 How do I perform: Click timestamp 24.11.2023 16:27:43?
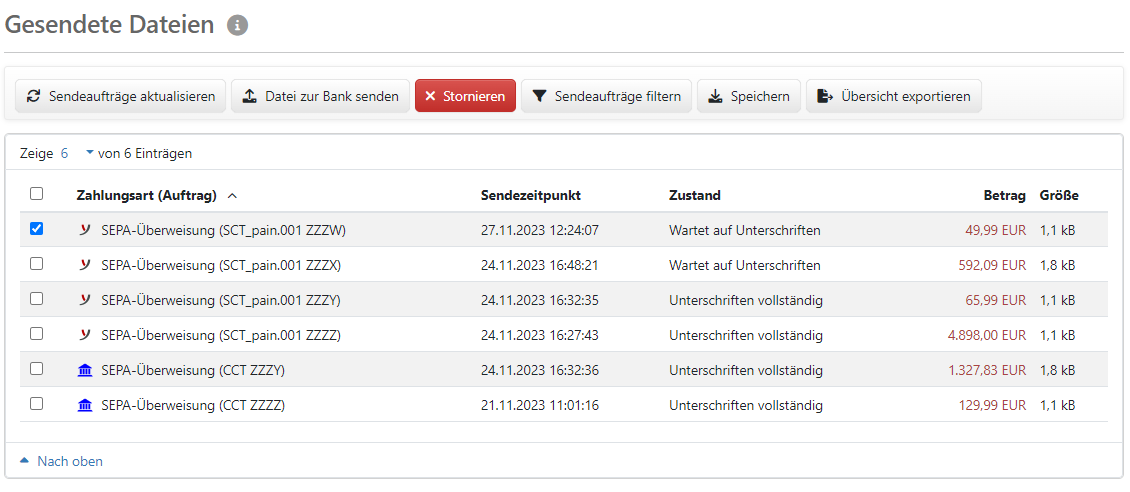click(x=540, y=335)
